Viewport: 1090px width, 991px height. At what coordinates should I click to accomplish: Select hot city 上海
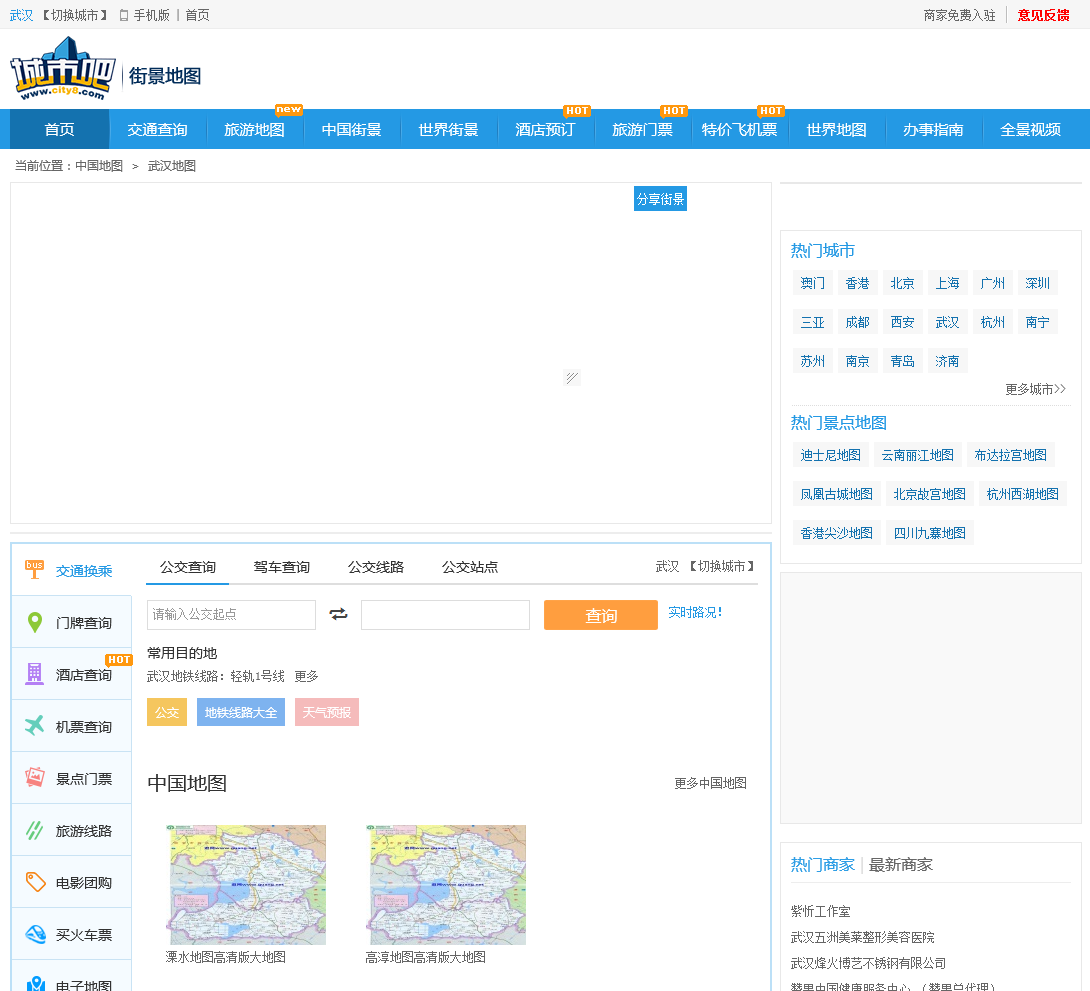pyautogui.click(x=947, y=283)
